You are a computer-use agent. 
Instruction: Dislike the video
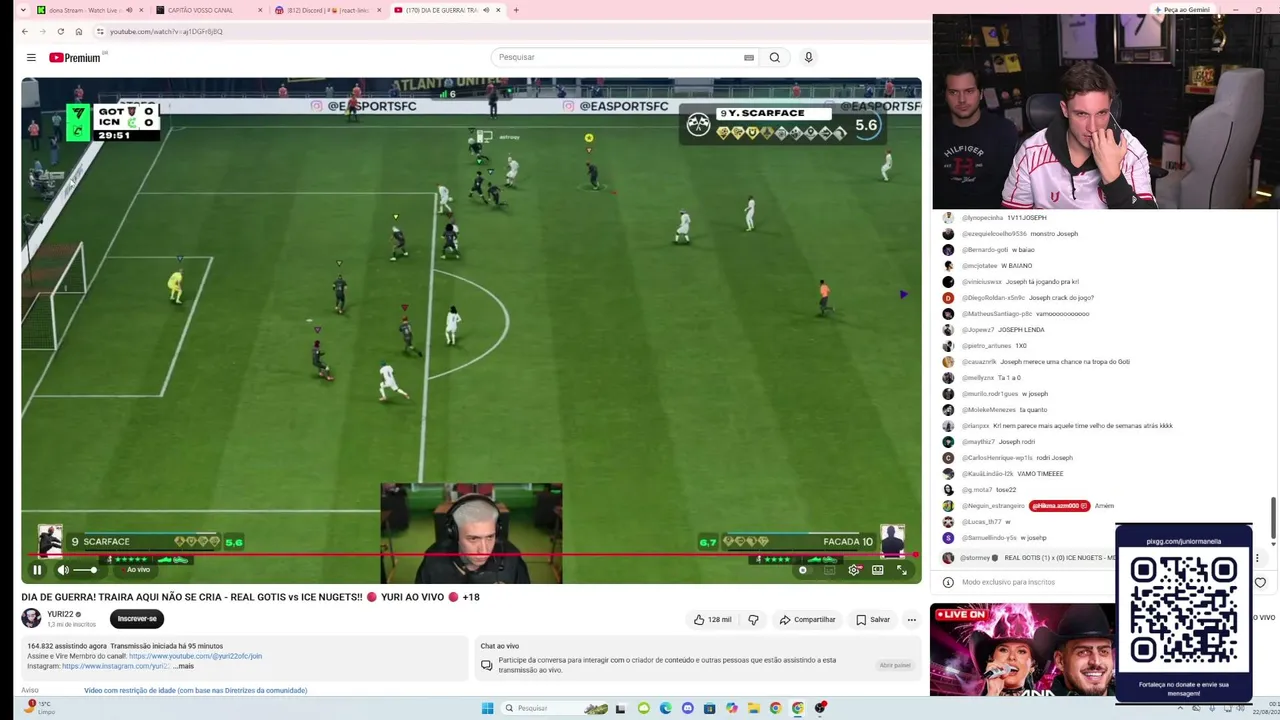754,620
